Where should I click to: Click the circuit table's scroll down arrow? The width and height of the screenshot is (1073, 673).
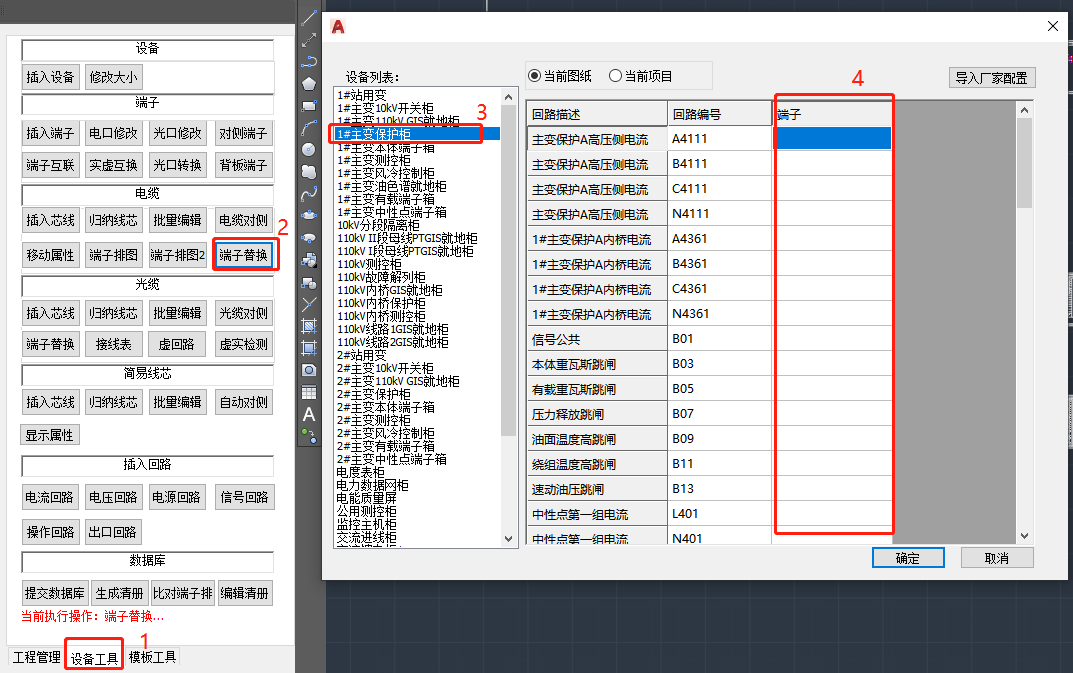[1024, 537]
